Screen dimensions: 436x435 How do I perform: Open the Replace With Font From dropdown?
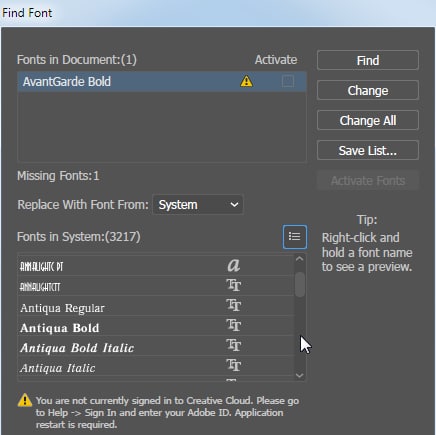tap(198, 204)
